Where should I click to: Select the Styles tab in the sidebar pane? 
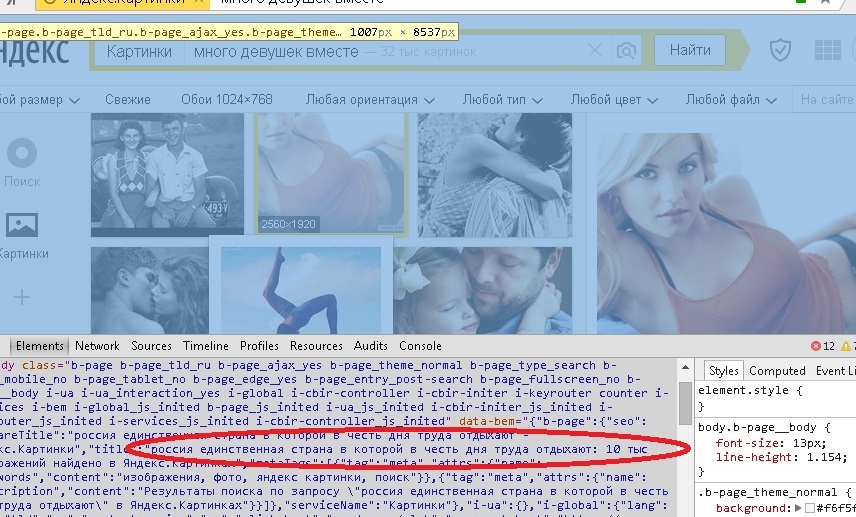point(723,371)
